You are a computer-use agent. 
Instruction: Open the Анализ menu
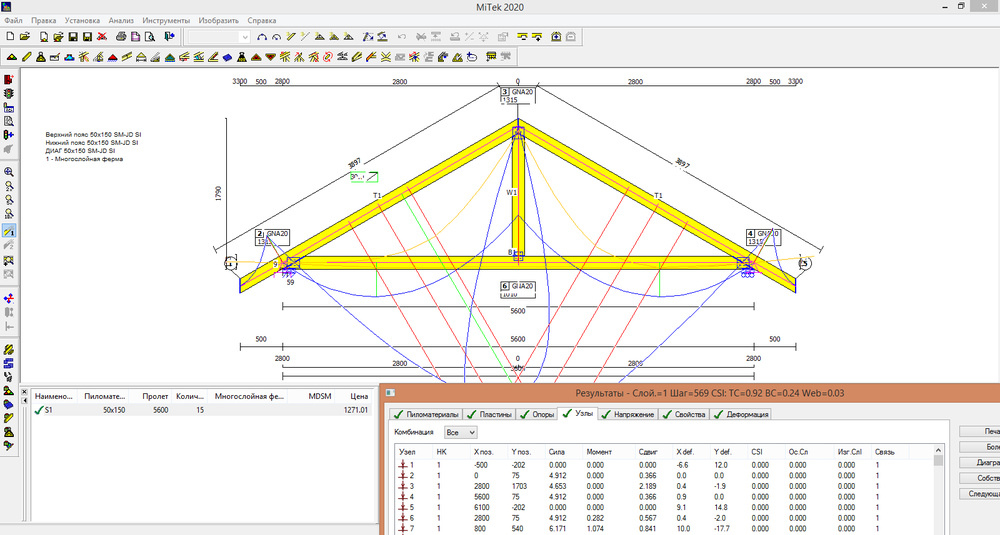click(x=121, y=20)
